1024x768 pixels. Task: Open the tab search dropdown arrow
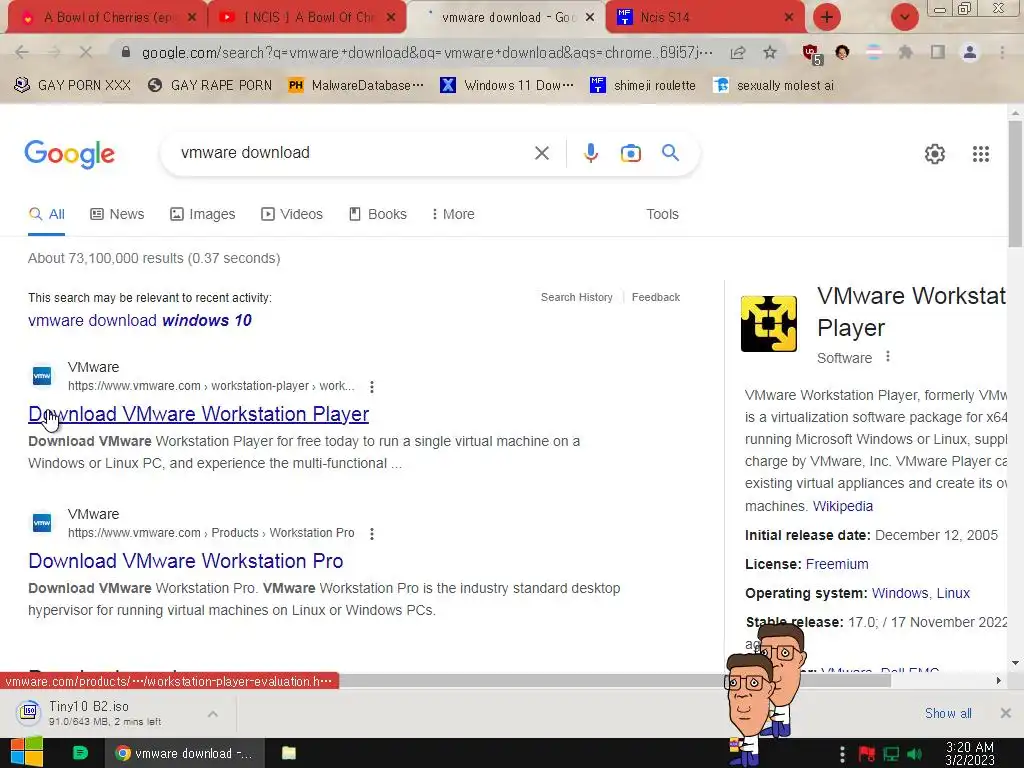tap(904, 17)
